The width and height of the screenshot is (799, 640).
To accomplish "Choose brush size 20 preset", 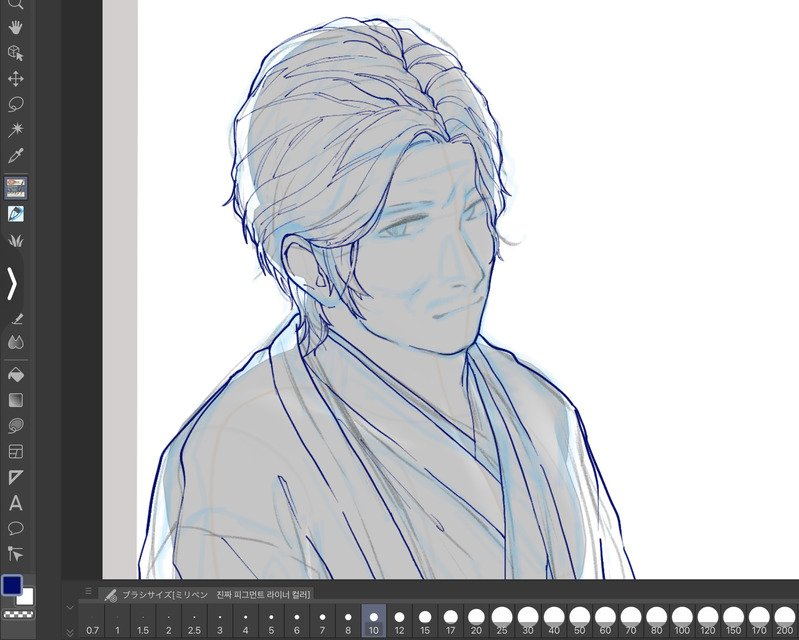I will click(x=476, y=621).
